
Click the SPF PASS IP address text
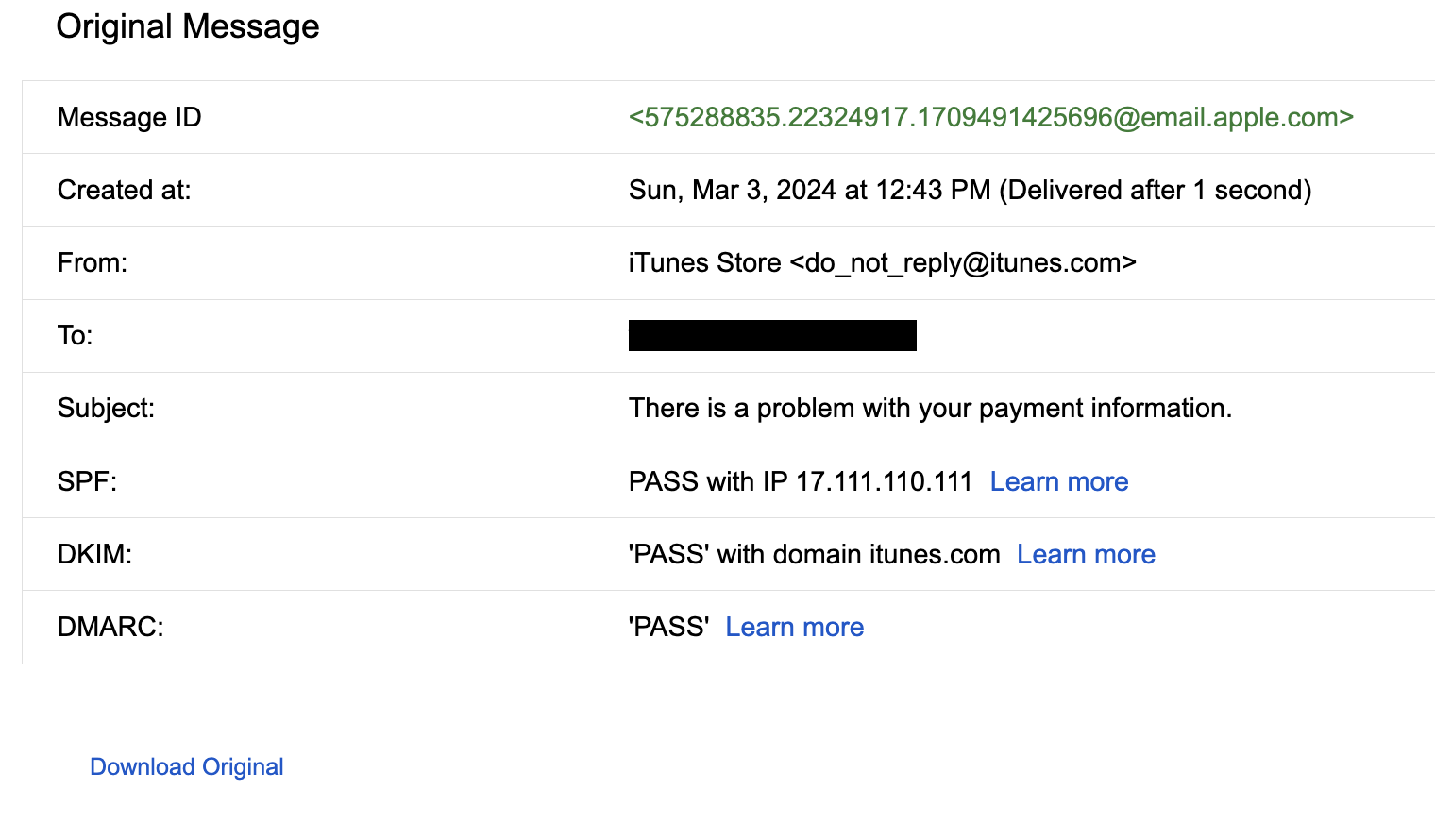(x=800, y=481)
